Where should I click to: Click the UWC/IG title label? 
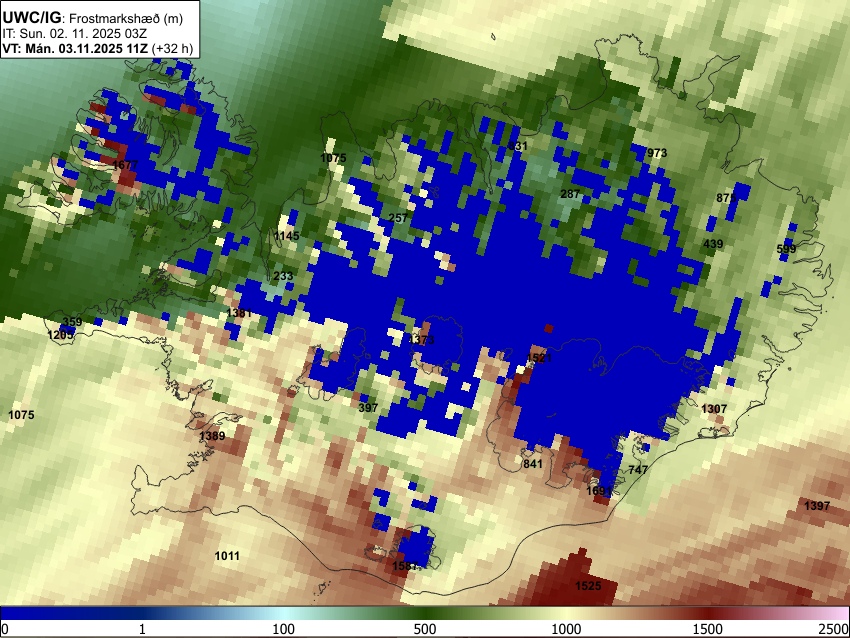32,18
